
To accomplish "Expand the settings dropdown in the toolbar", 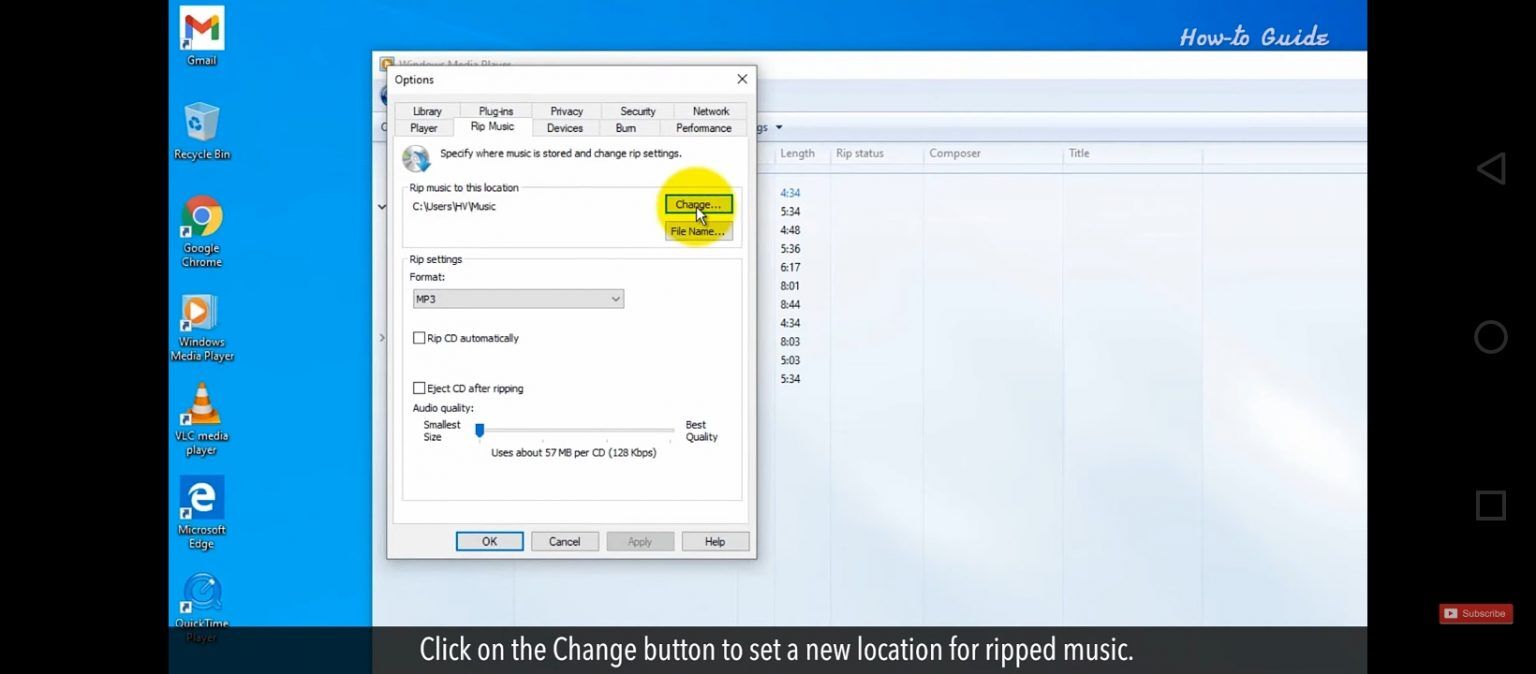I will [778, 127].
